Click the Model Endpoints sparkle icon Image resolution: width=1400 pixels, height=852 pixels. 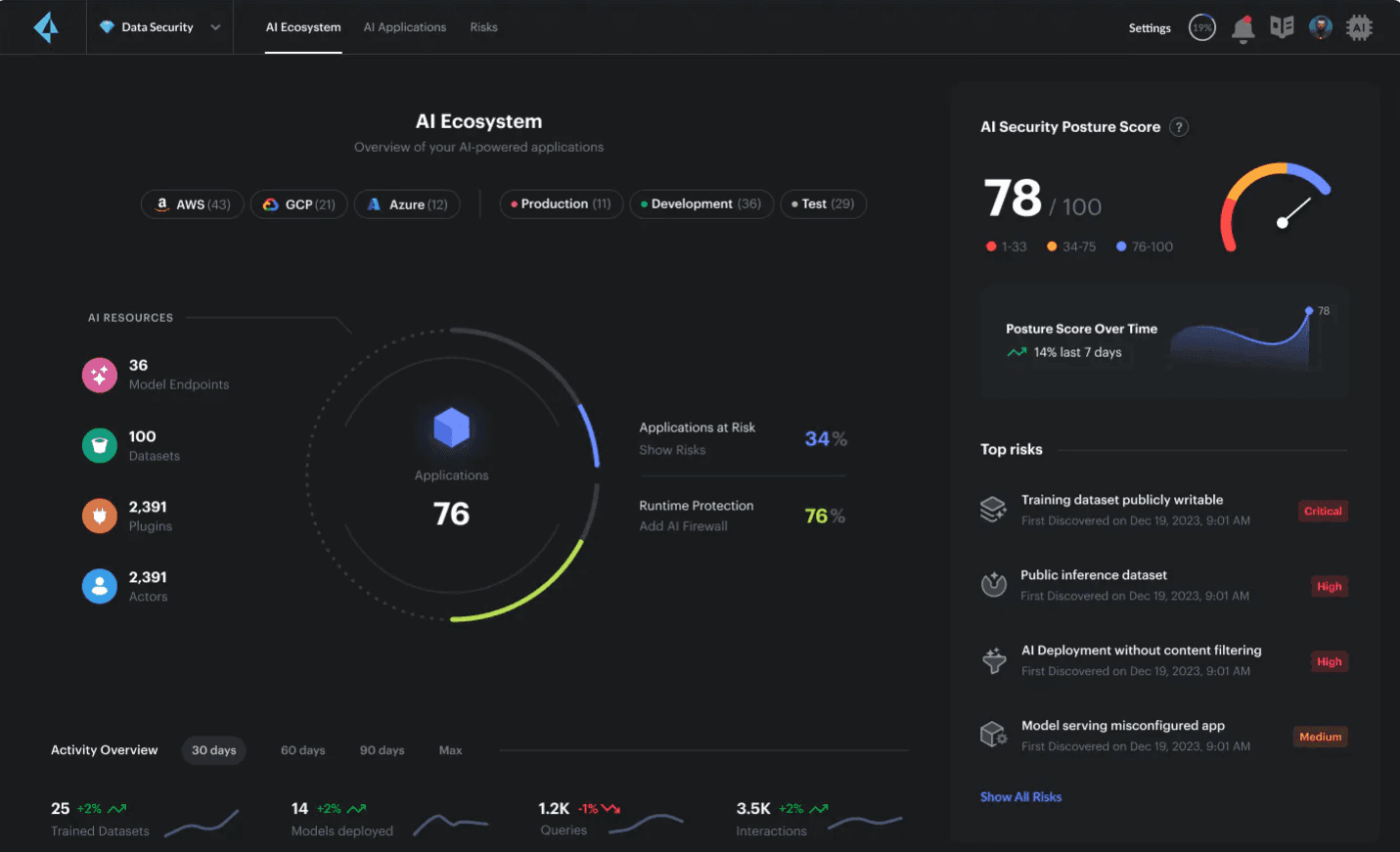(99, 375)
